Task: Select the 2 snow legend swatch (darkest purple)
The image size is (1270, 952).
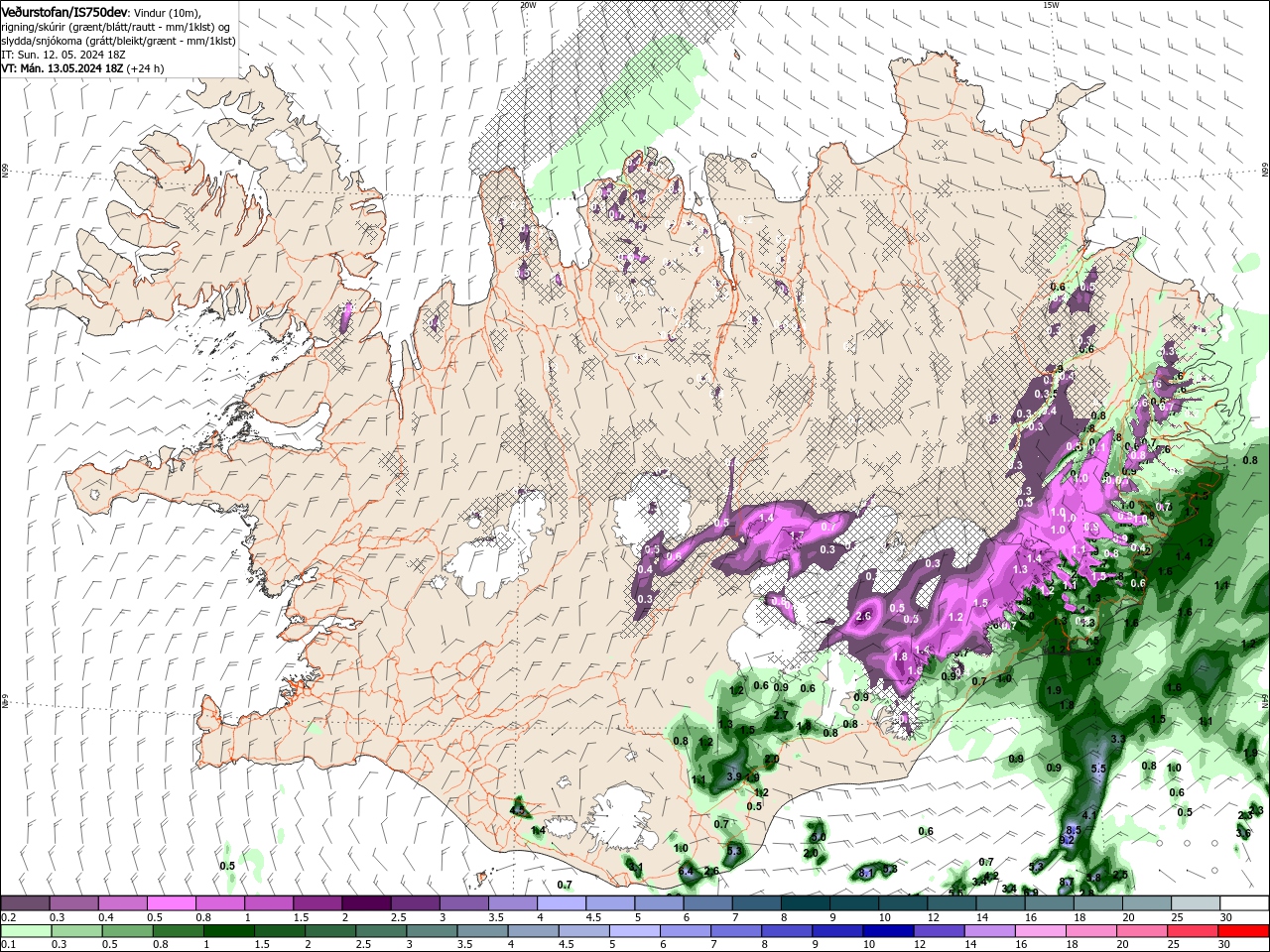Action: pyautogui.click(x=366, y=903)
